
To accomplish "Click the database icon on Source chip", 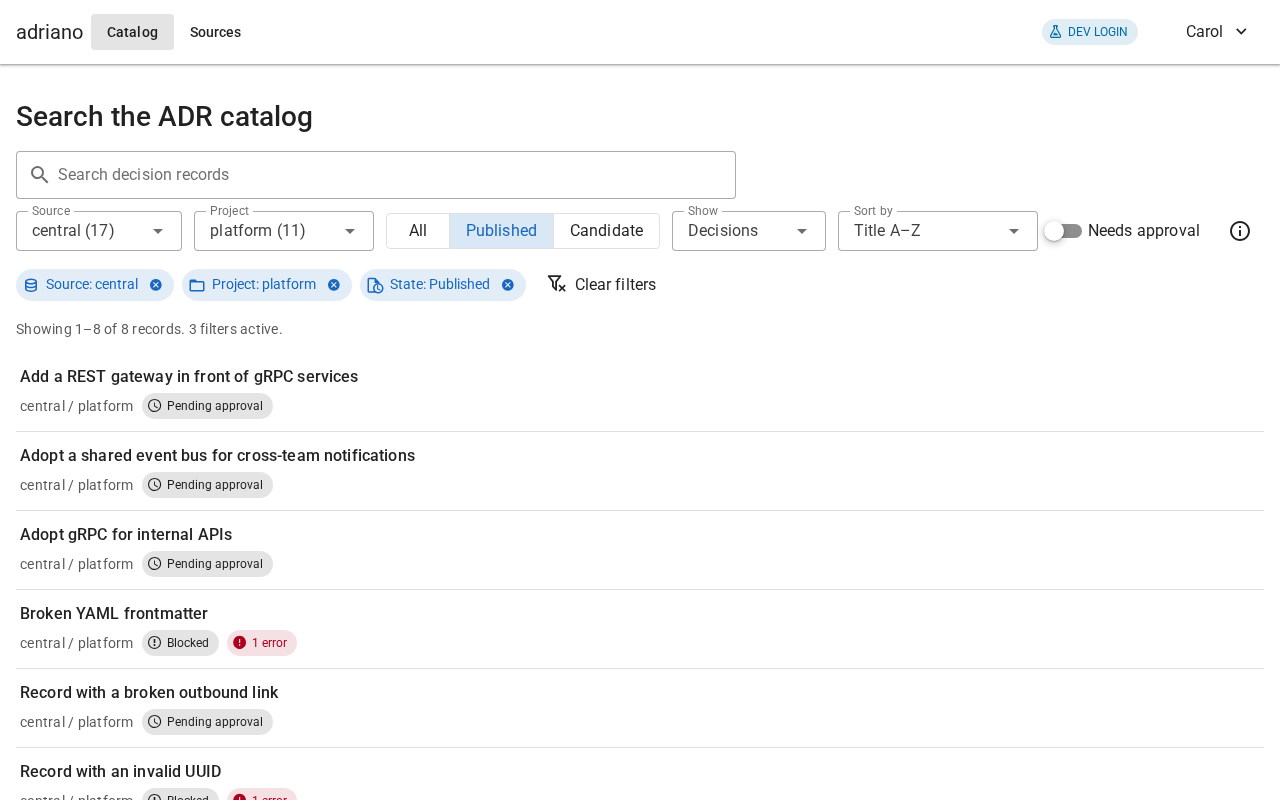I will pyautogui.click(x=31, y=285).
